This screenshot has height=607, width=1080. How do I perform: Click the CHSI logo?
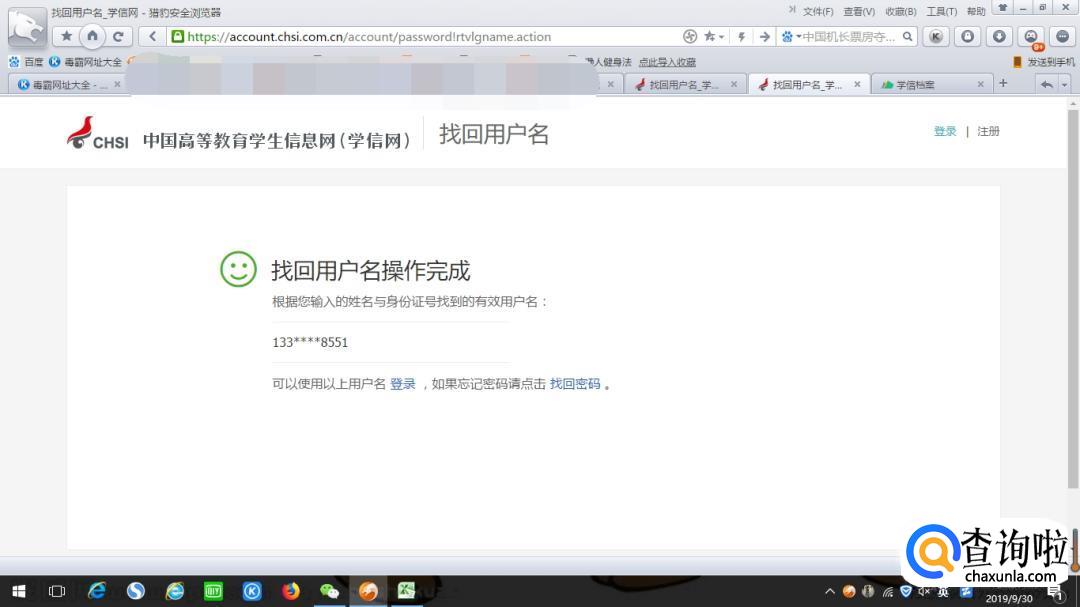click(x=97, y=133)
